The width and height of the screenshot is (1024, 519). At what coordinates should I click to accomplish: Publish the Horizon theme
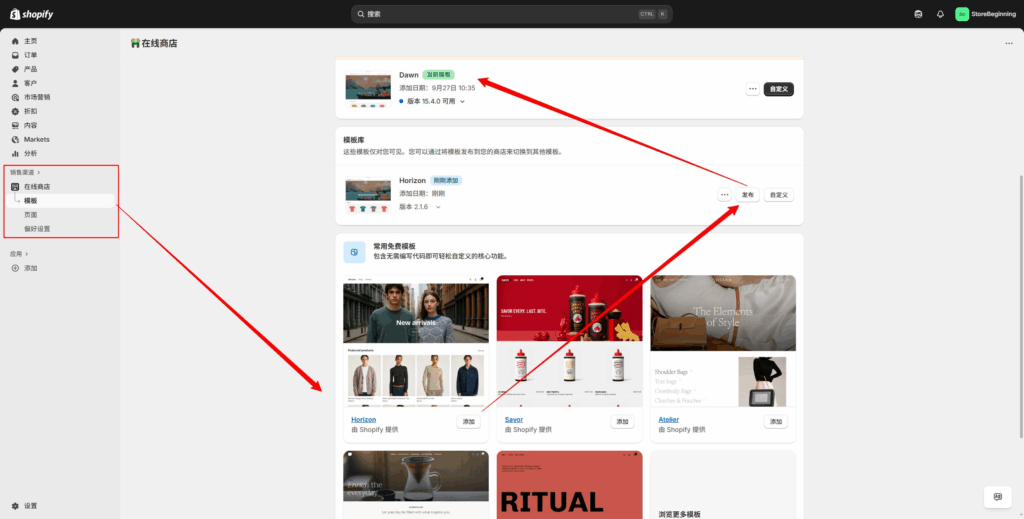tap(748, 195)
